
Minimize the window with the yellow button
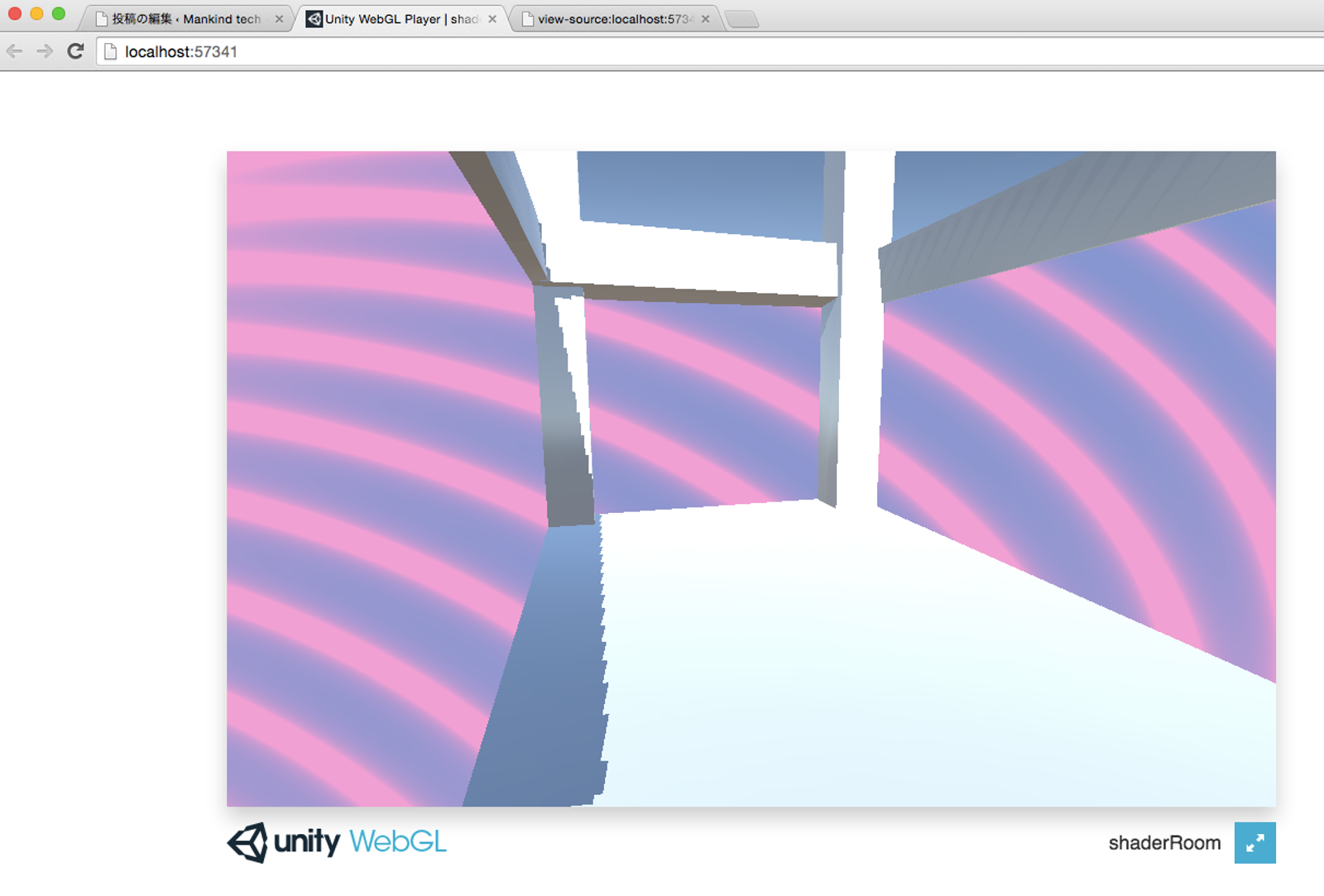click(36, 13)
